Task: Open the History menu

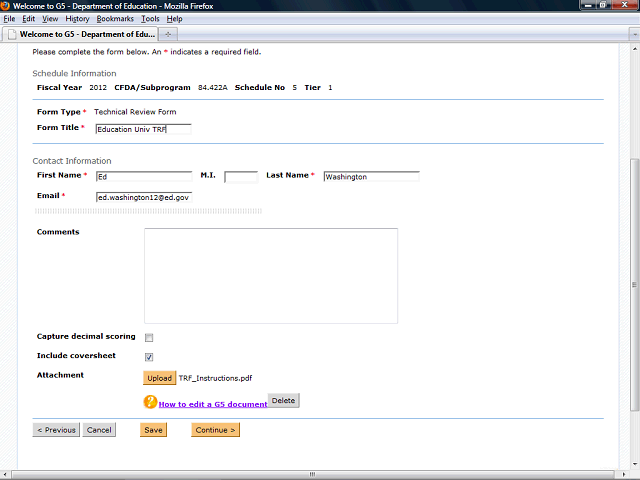Action: tap(77, 19)
